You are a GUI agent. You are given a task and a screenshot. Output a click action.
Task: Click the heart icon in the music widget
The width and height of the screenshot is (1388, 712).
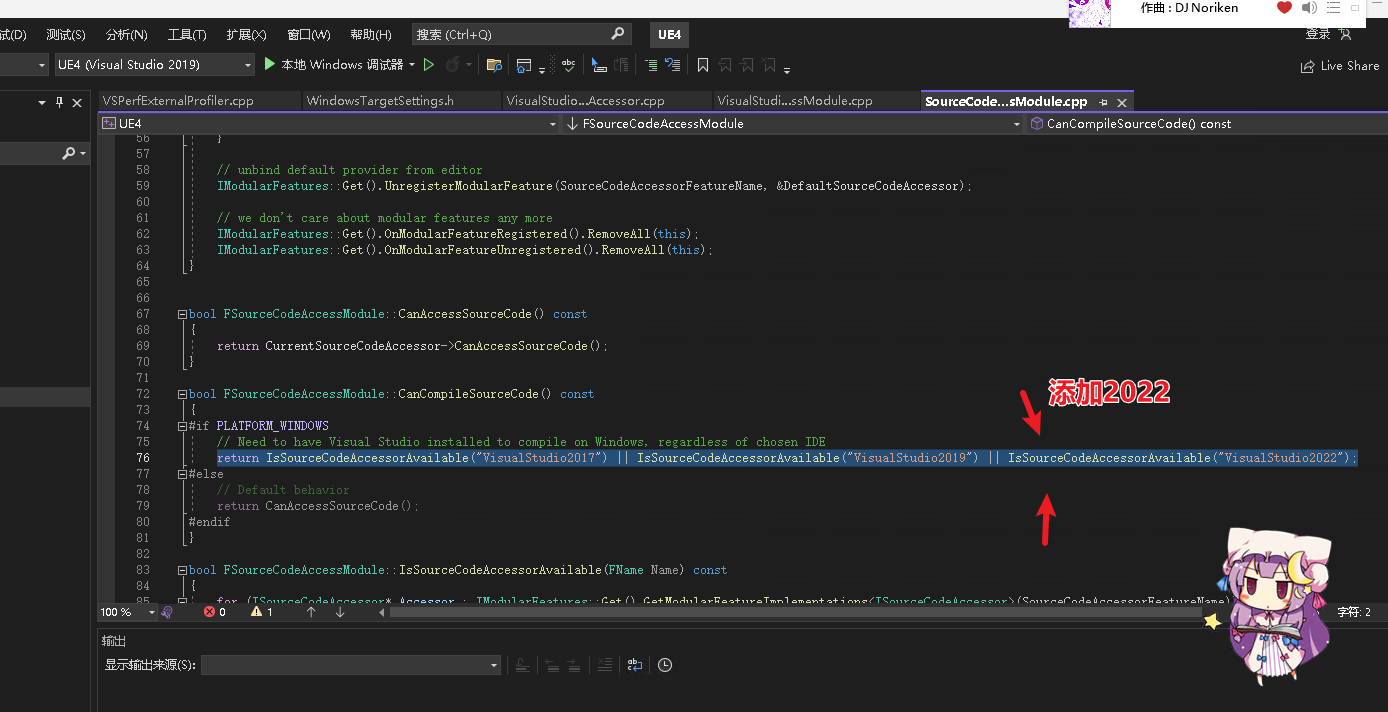tap(1284, 8)
